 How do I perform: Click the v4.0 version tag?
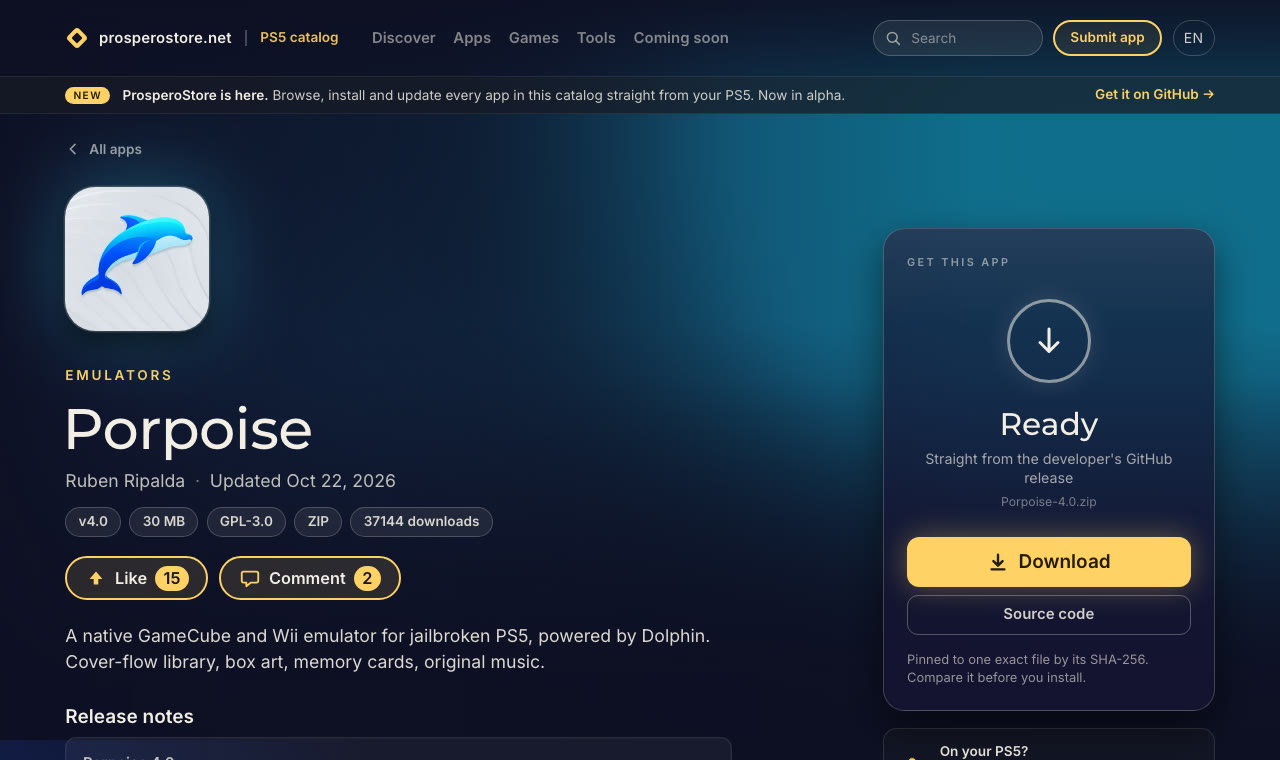[x=93, y=522]
